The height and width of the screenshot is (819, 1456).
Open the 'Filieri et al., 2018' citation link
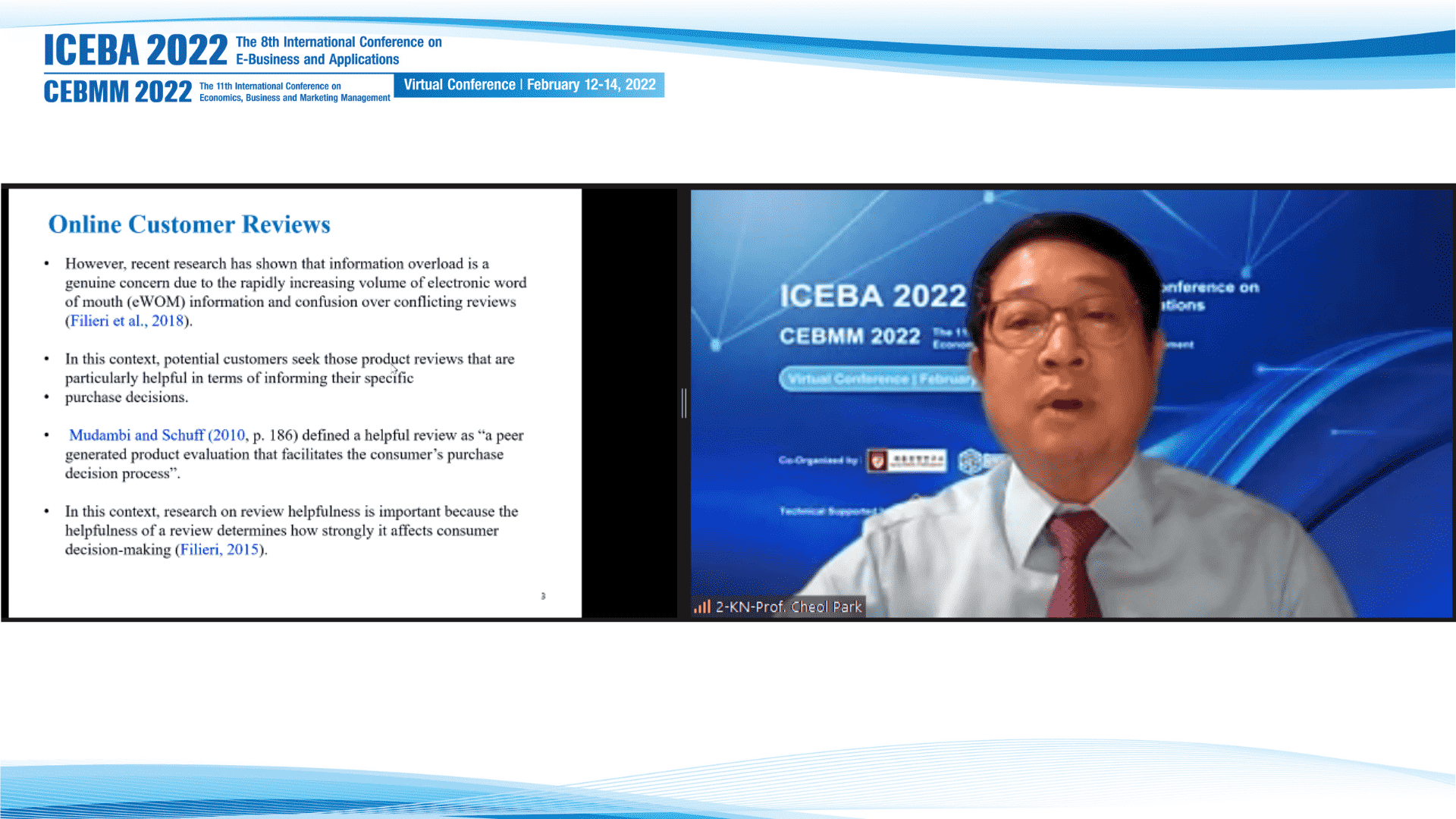click(127, 321)
